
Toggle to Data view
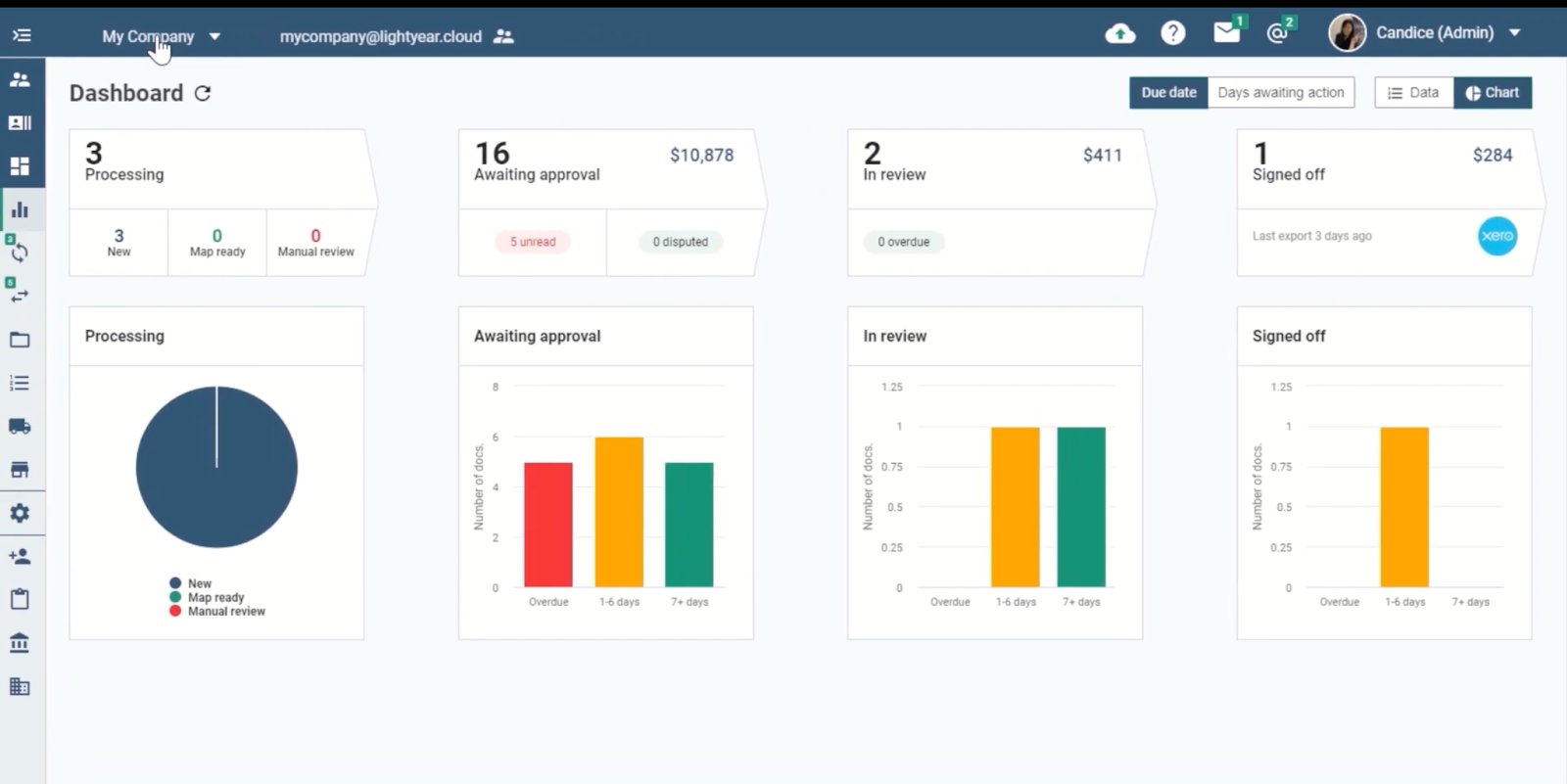(x=1413, y=92)
